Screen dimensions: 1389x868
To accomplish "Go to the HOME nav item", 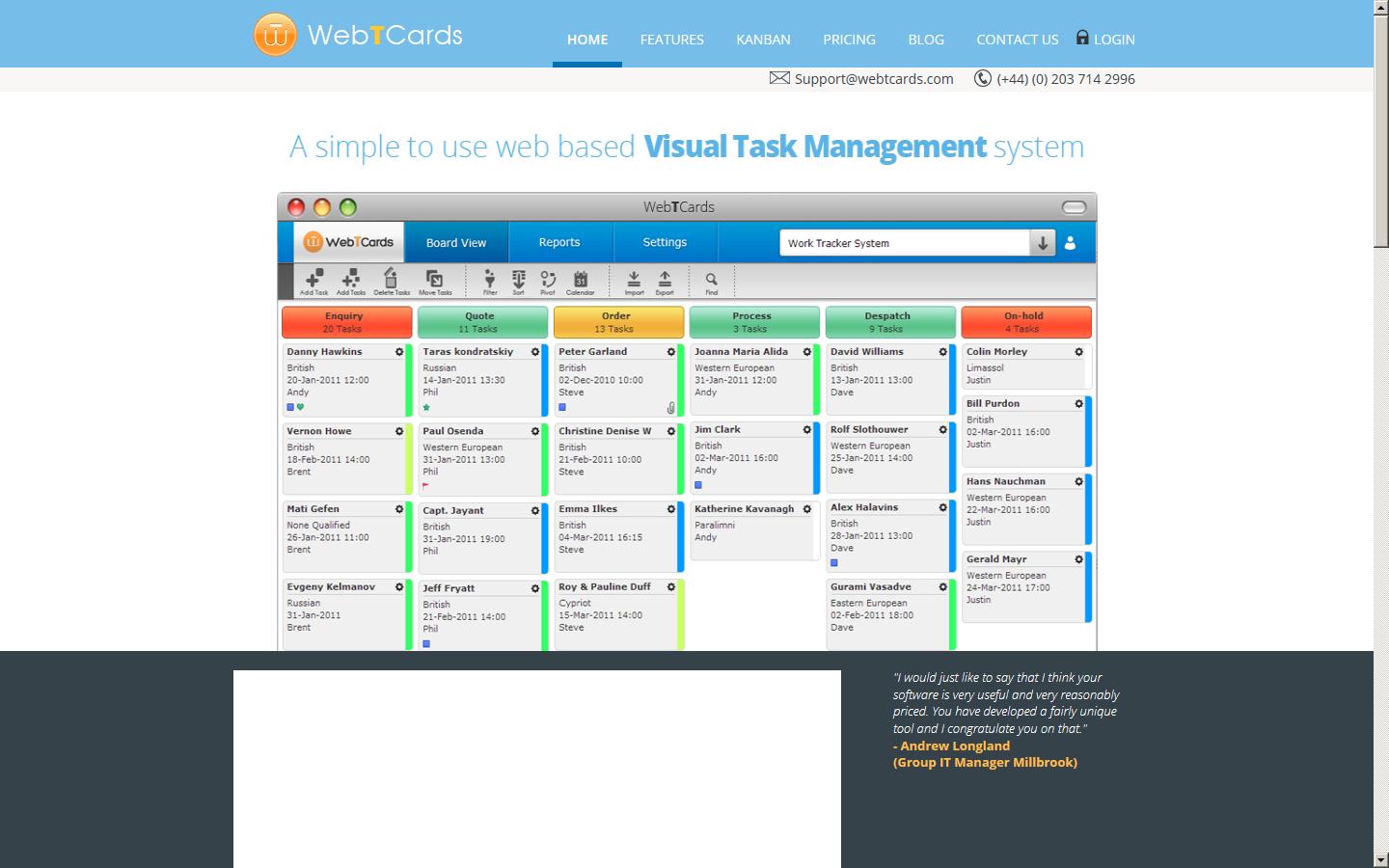I will tap(587, 40).
